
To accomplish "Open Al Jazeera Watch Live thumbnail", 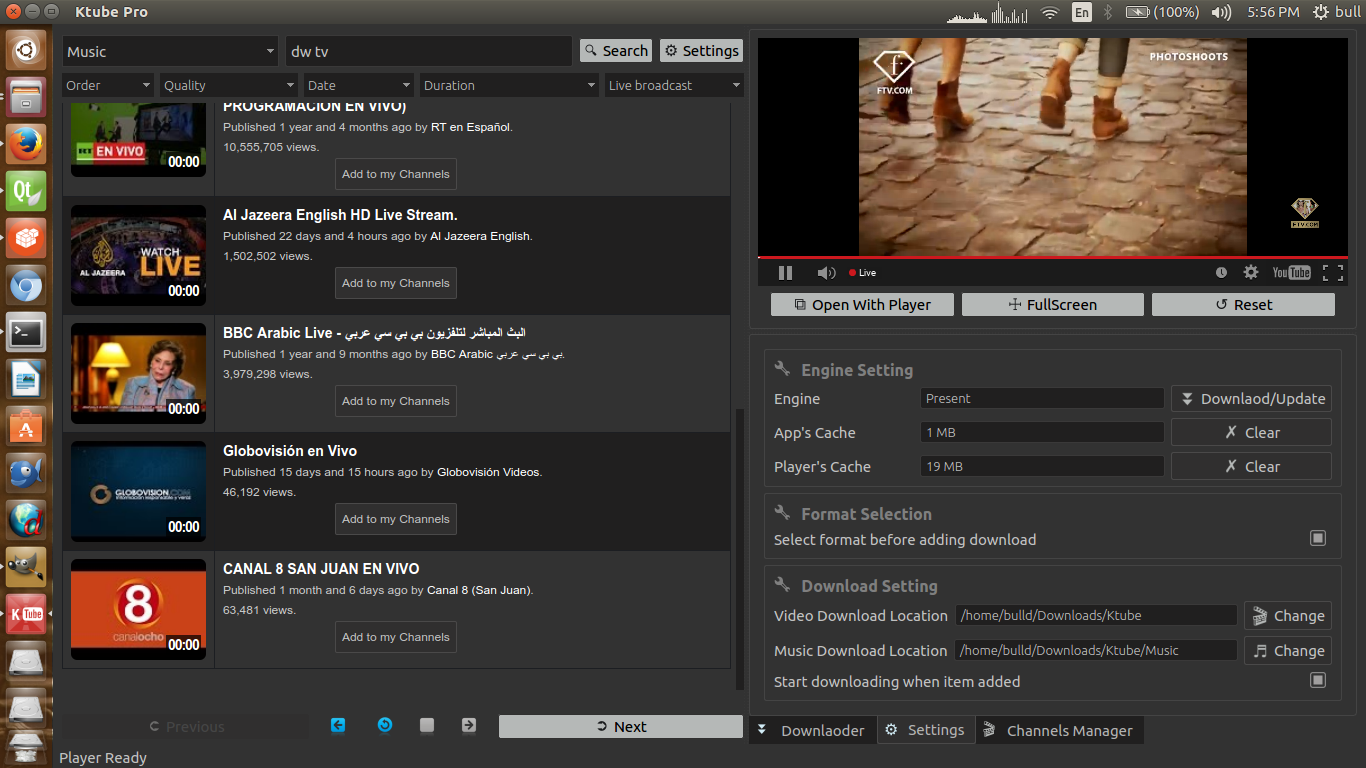I will pyautogui.click(x=138, y=257).
